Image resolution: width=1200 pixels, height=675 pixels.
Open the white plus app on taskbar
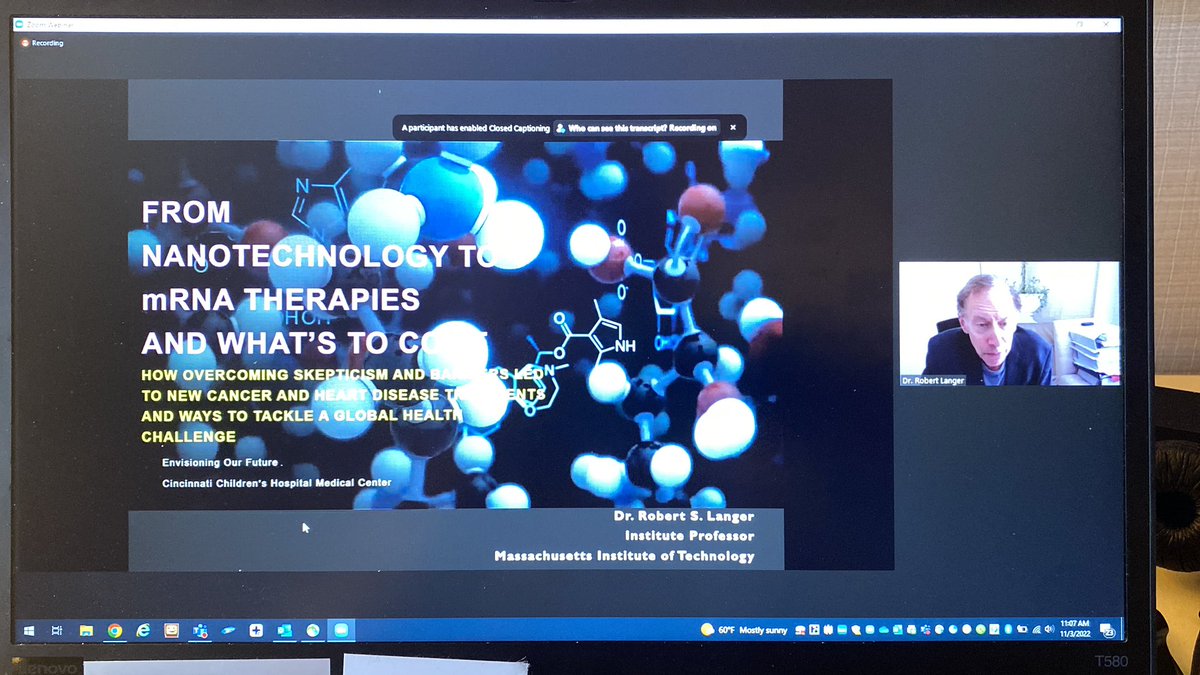point(256,630)
